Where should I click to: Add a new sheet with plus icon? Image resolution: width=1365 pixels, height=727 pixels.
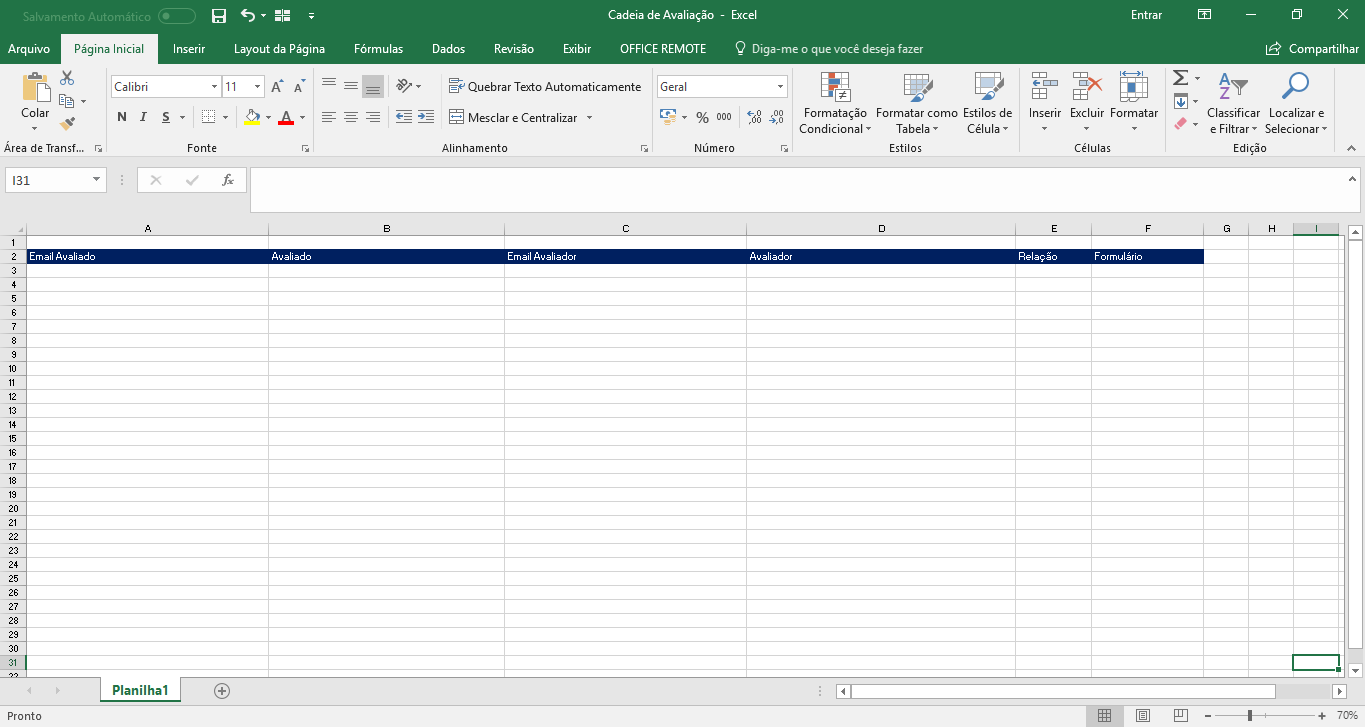pyautogui.click(x=222, y=690)
